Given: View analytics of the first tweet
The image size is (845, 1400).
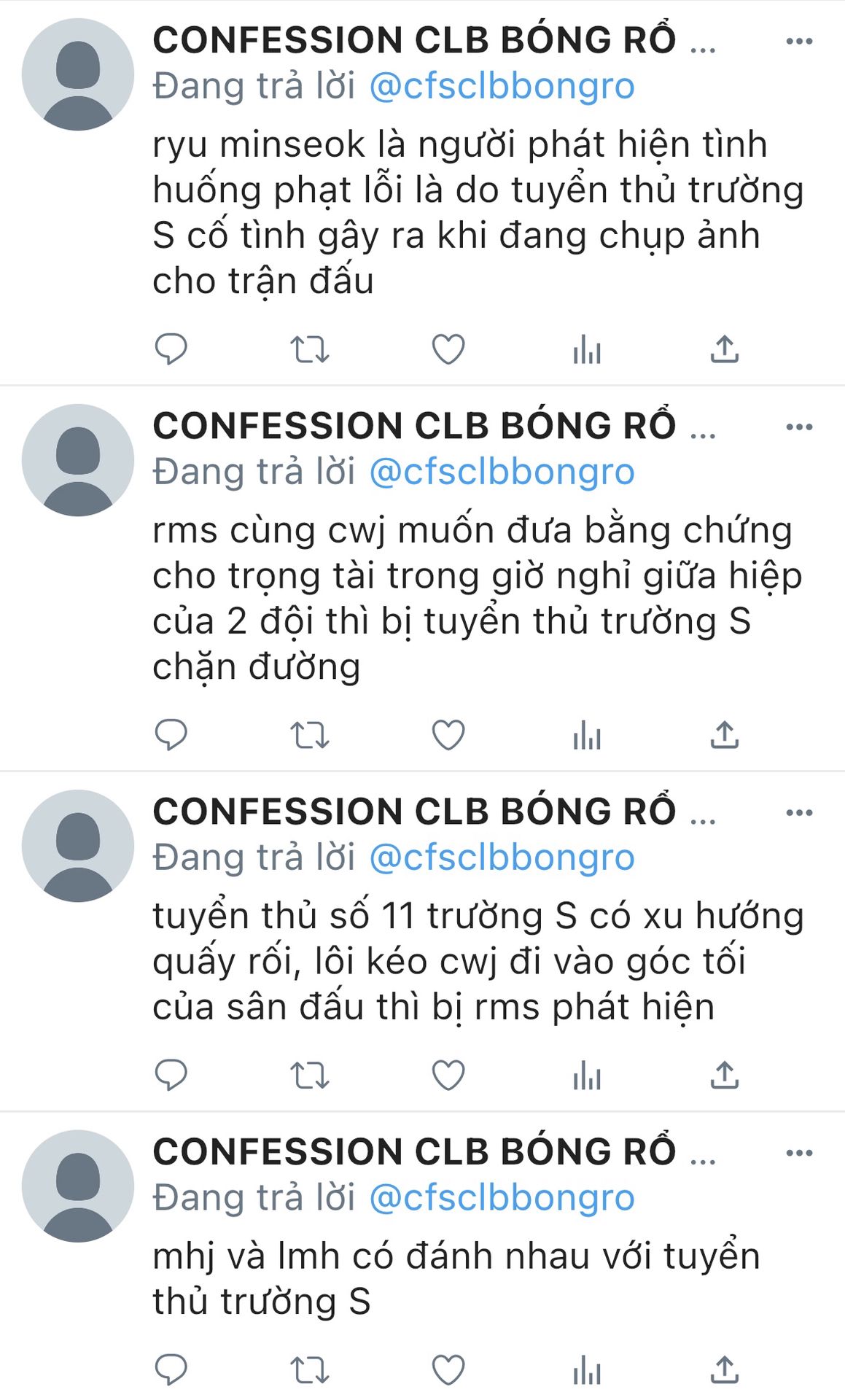Looking at the screenshot, I should point(587,349).
